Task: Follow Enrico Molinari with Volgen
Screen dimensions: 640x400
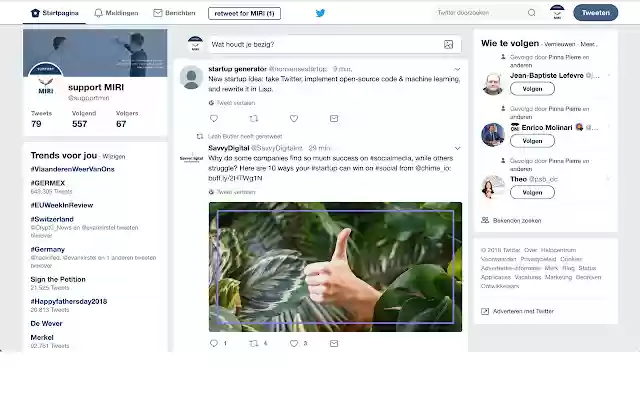Action: coord(532,141)
